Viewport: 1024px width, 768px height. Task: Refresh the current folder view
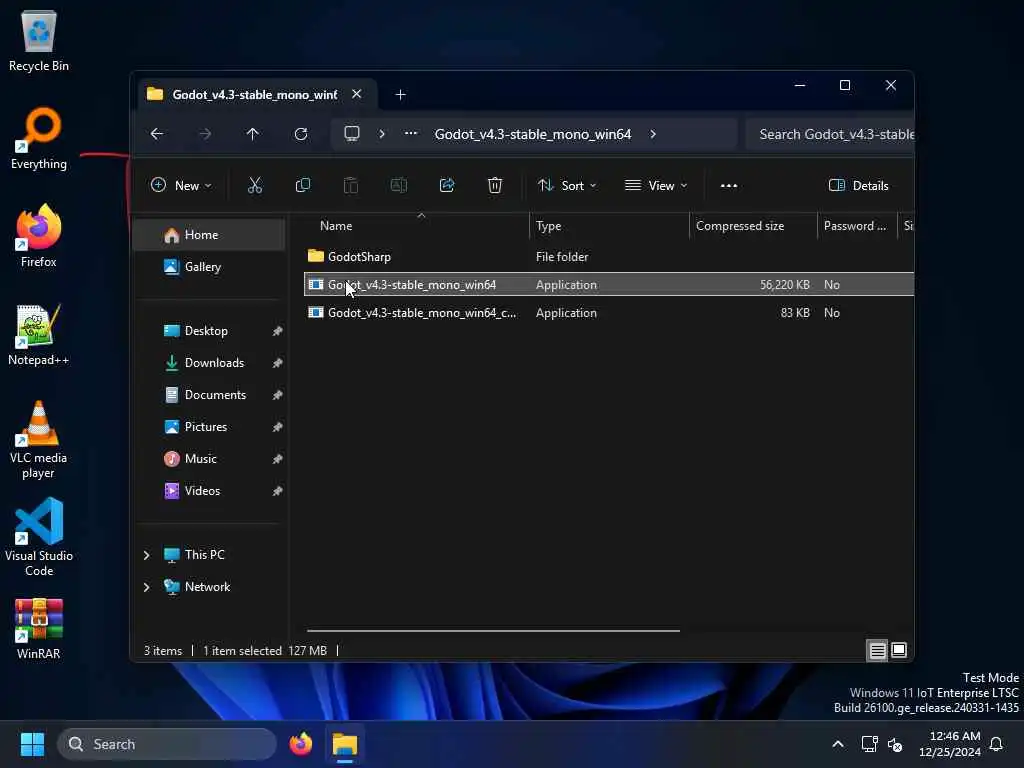301,134
